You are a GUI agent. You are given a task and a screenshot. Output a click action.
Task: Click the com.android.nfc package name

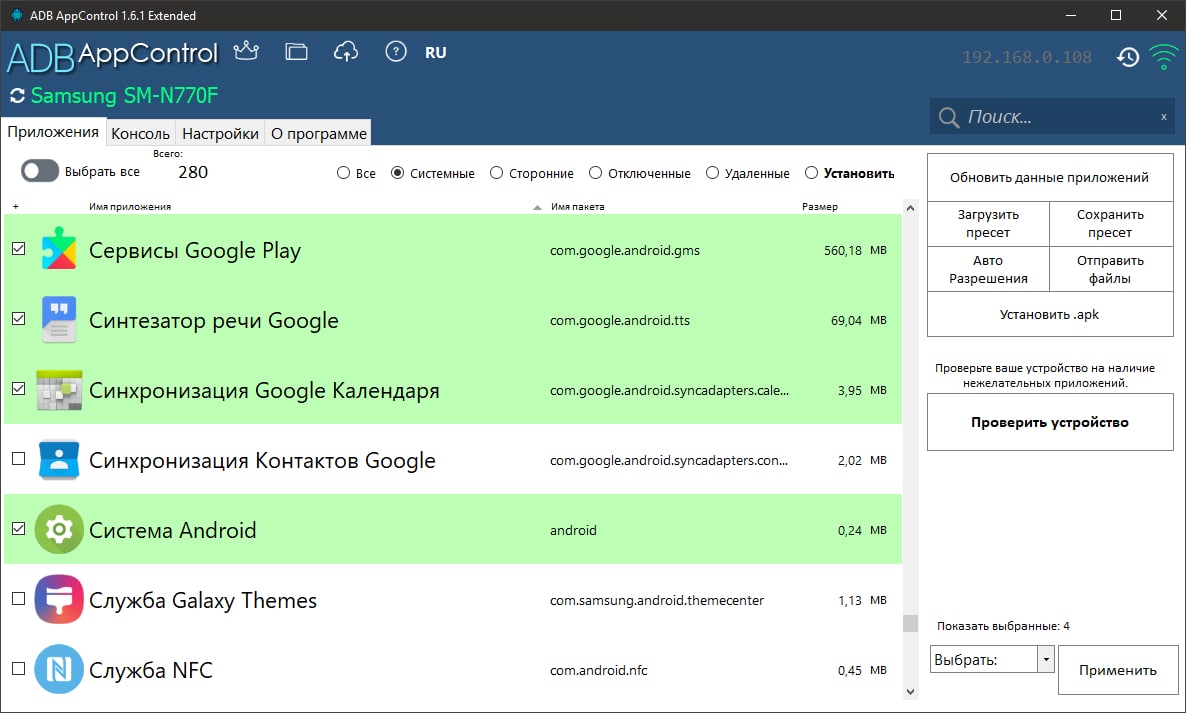pos(598,671)
